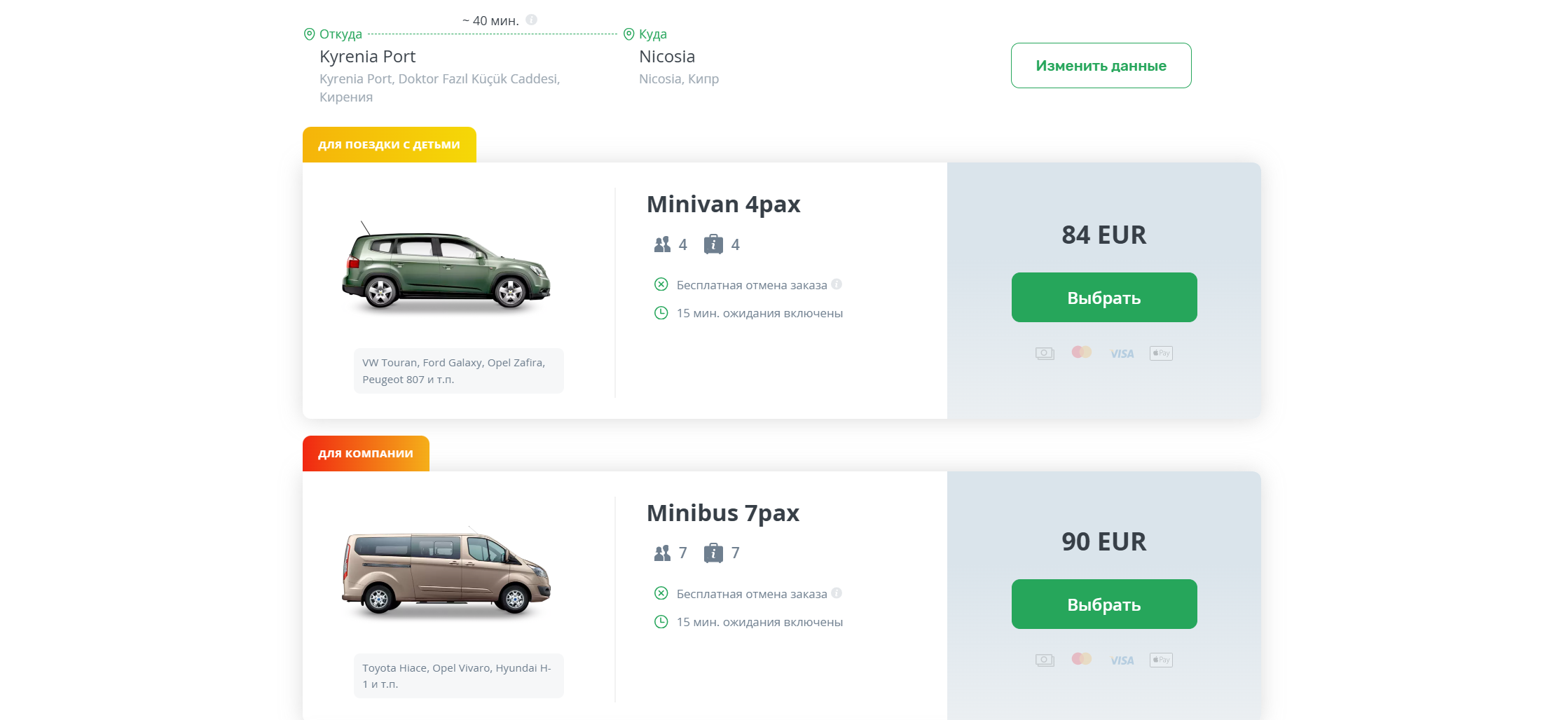This screenshot has width=1568, height=720.
Task: Choose the 90 EUR Minibus with Выбрать
Action: (1103, 604)
